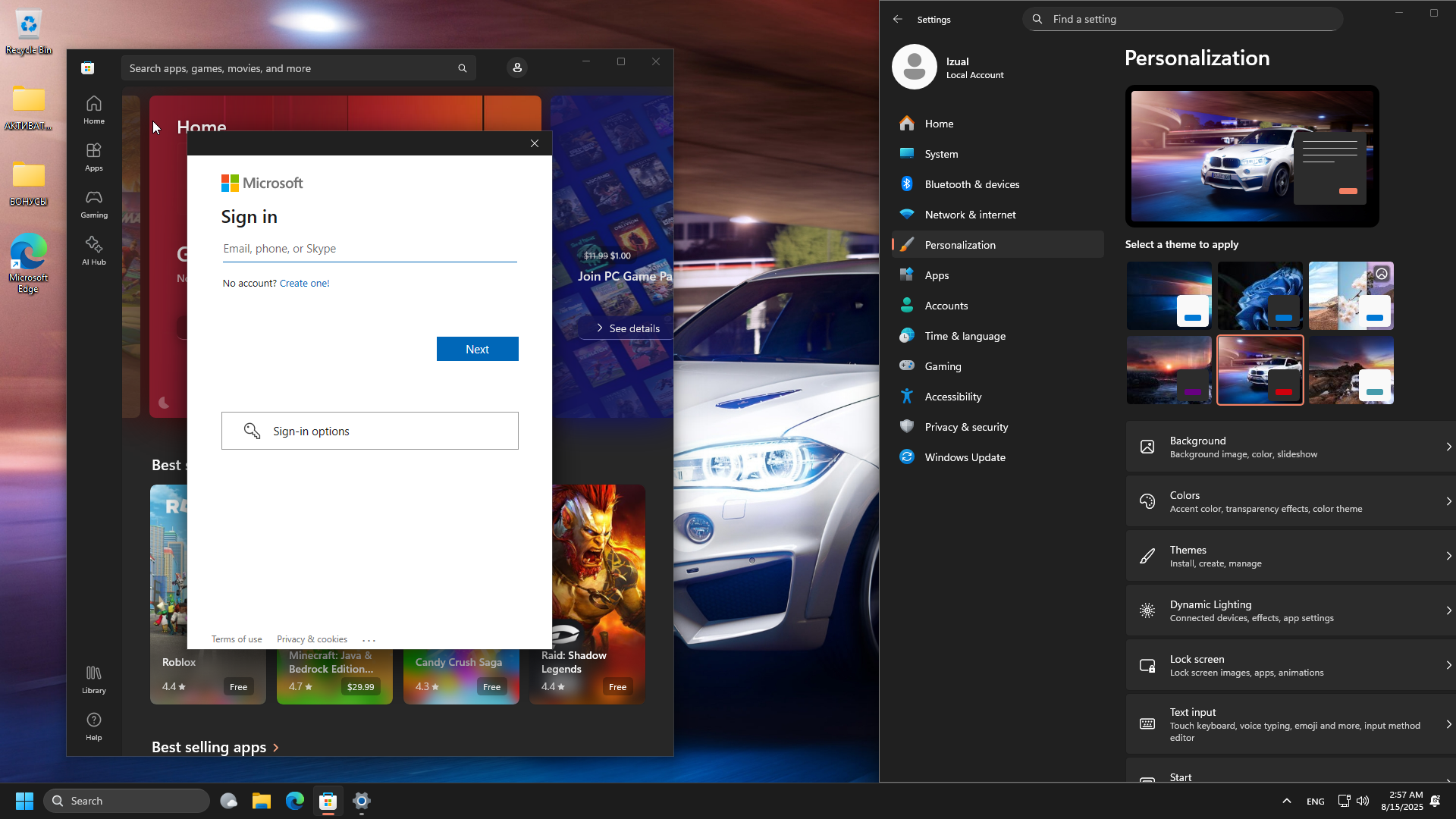Open Gaming in Settings navigation
The height and width of the screenshot is (819, 1456).
coord(997,366)
